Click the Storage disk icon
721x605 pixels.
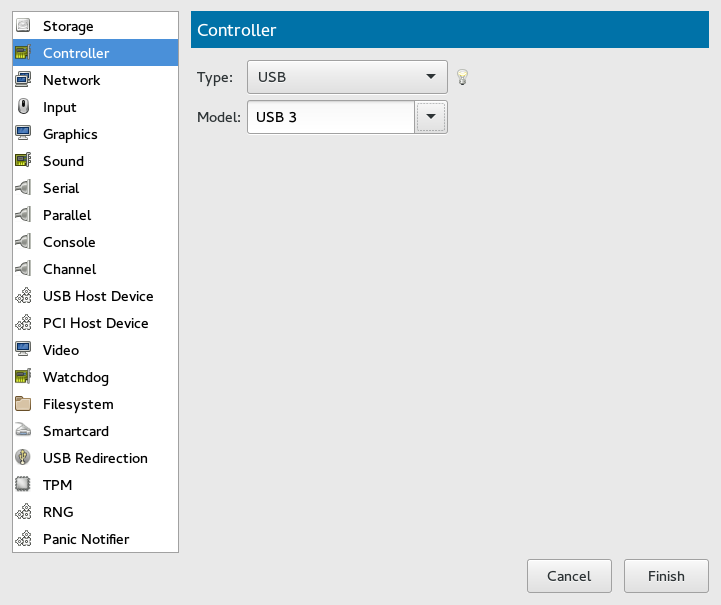tap(24, 26)
